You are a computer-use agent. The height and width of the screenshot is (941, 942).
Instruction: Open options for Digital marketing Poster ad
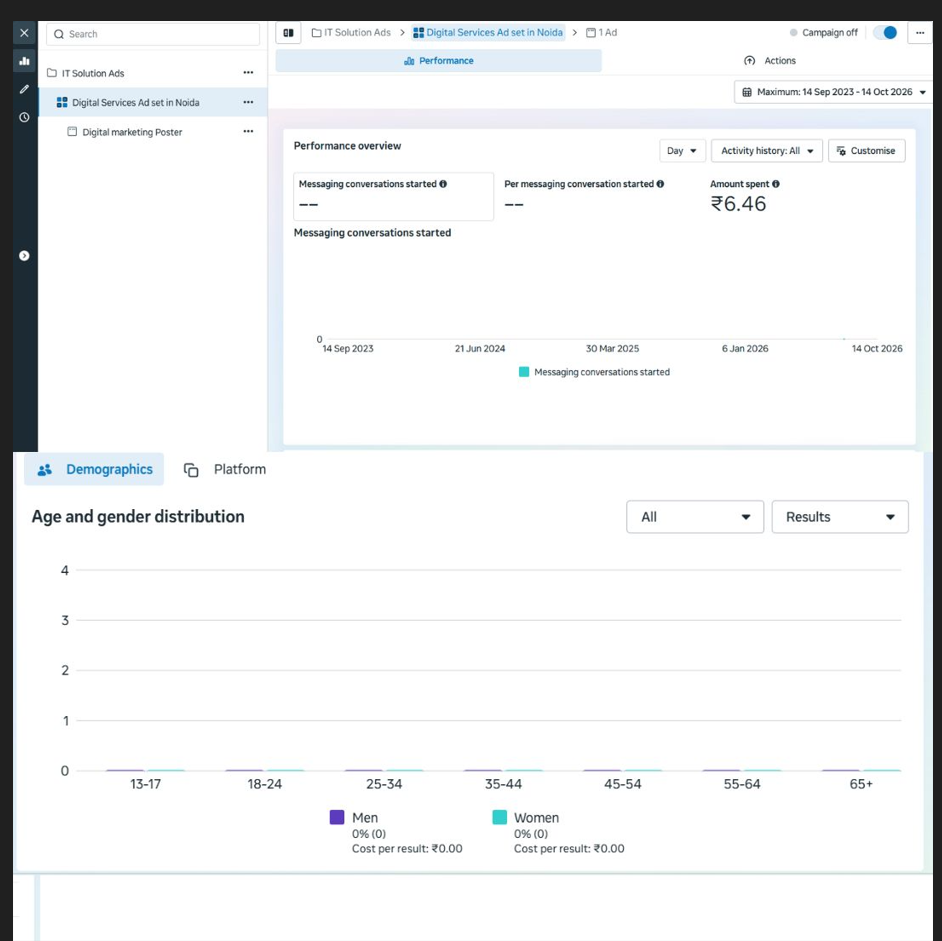click(248, 132)
